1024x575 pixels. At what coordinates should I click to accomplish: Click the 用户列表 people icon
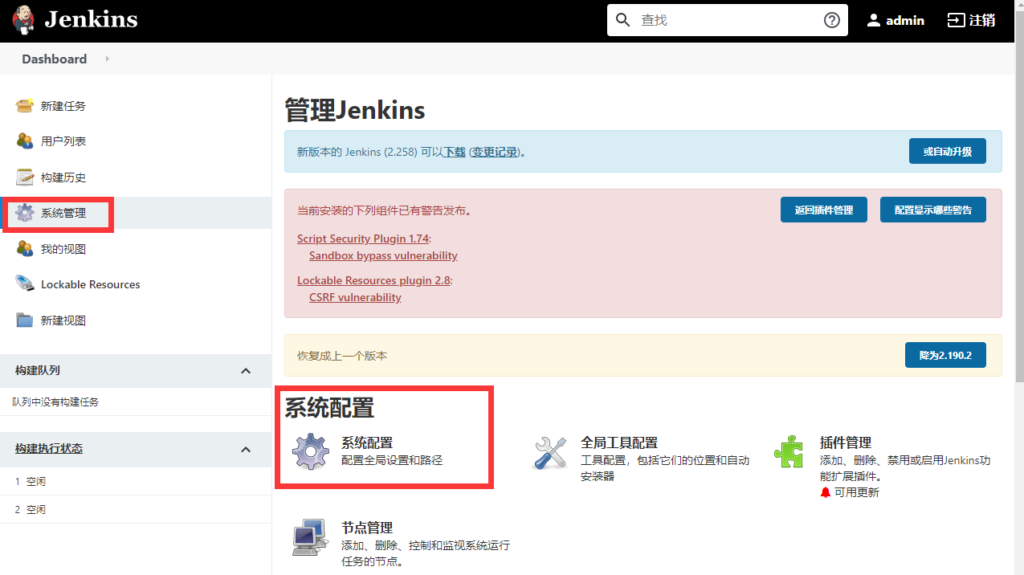pos(24,140)
